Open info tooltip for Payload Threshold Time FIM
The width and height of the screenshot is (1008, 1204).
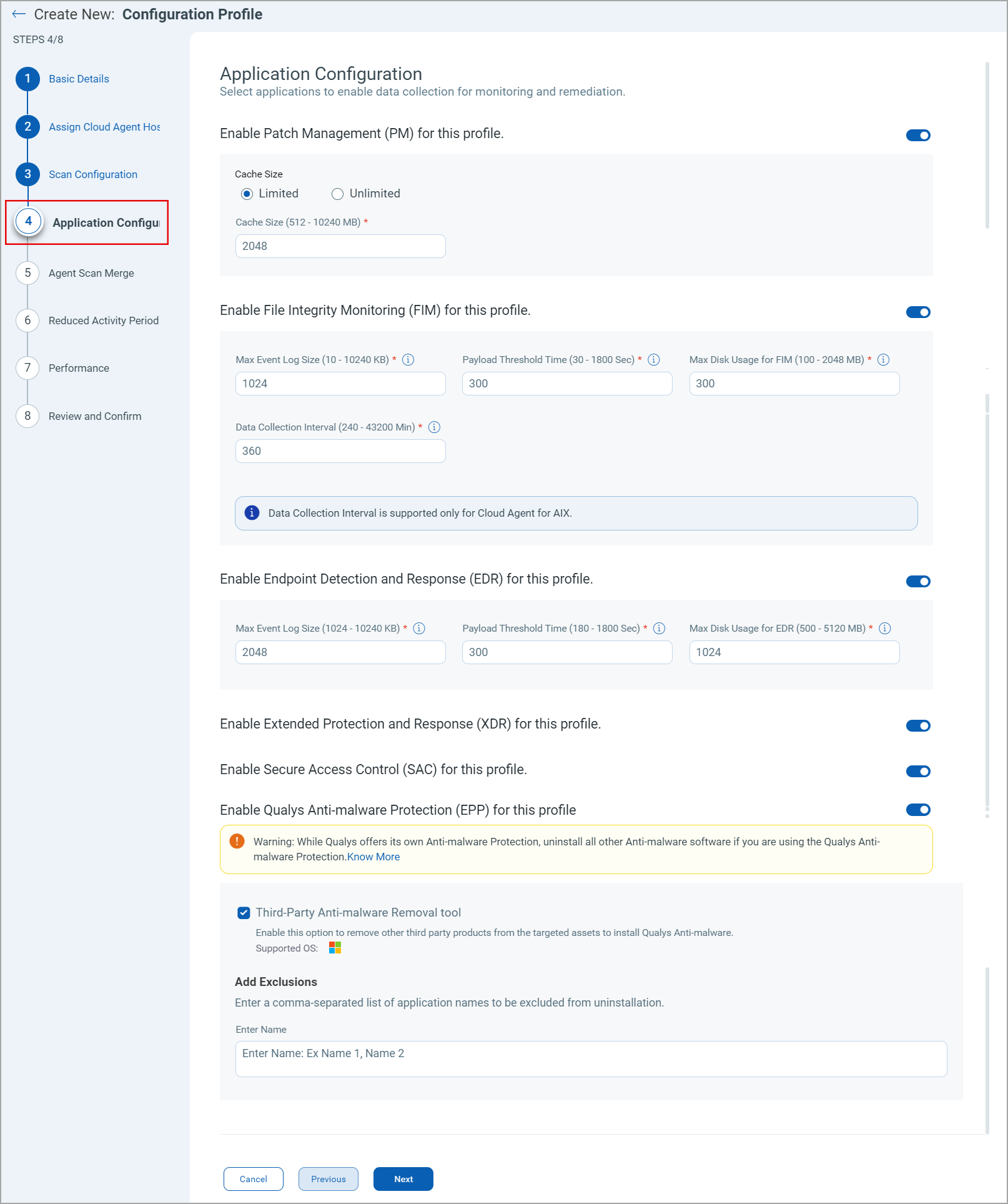[653, 359]
